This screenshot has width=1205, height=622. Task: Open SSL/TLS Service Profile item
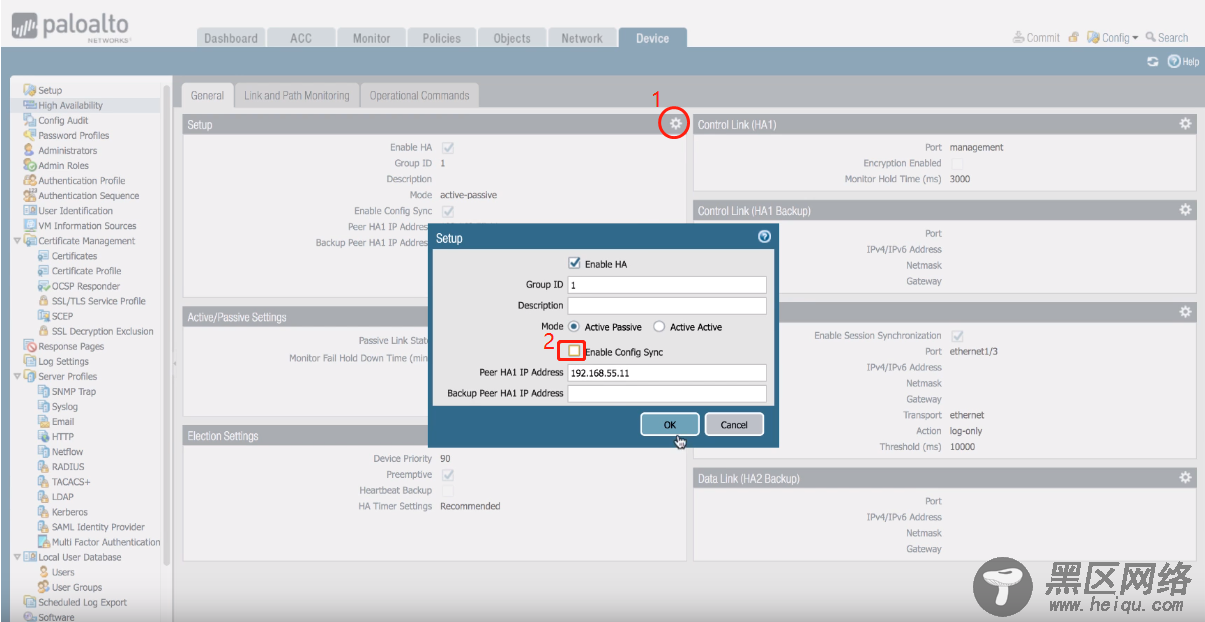pyautogui.click(x=98, y=300)
